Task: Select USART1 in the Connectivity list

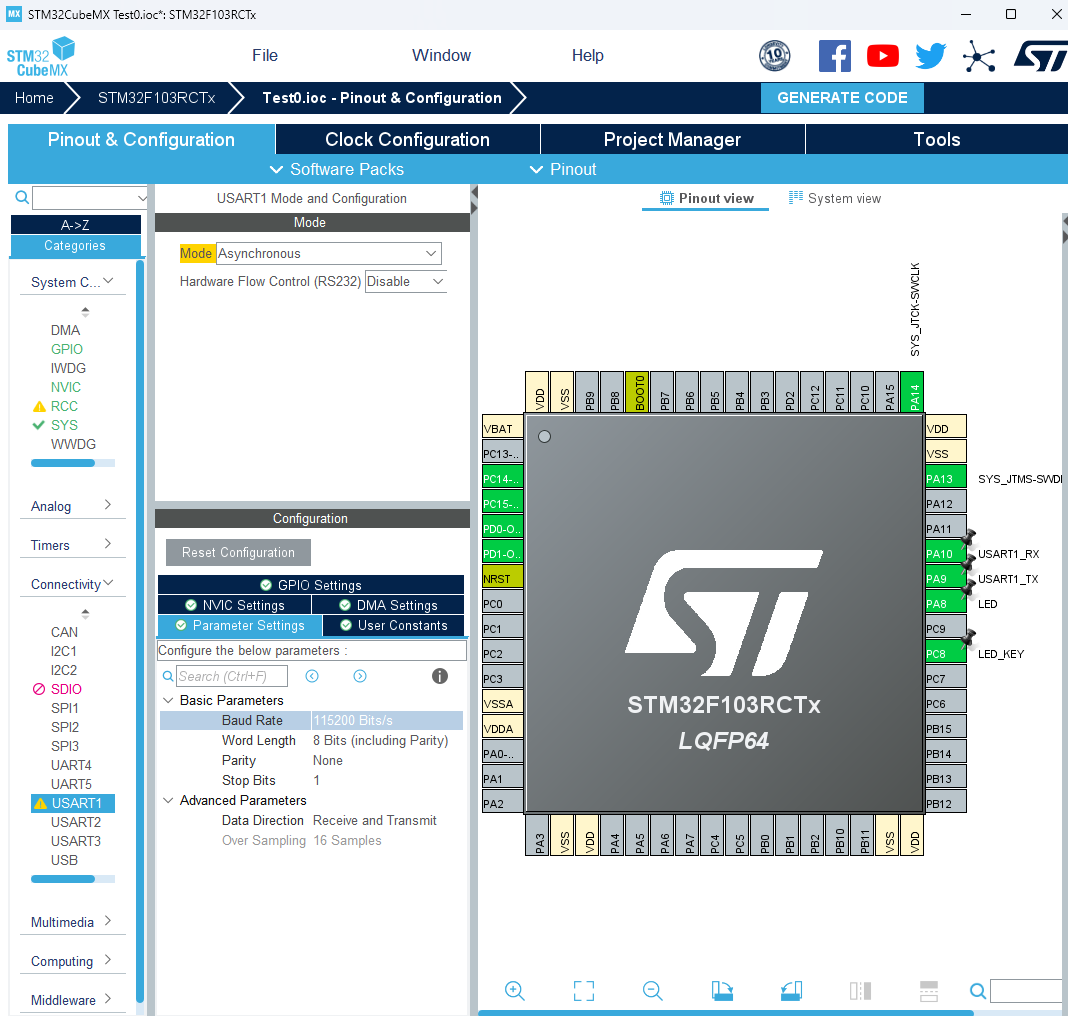Action: click(73, 803)
